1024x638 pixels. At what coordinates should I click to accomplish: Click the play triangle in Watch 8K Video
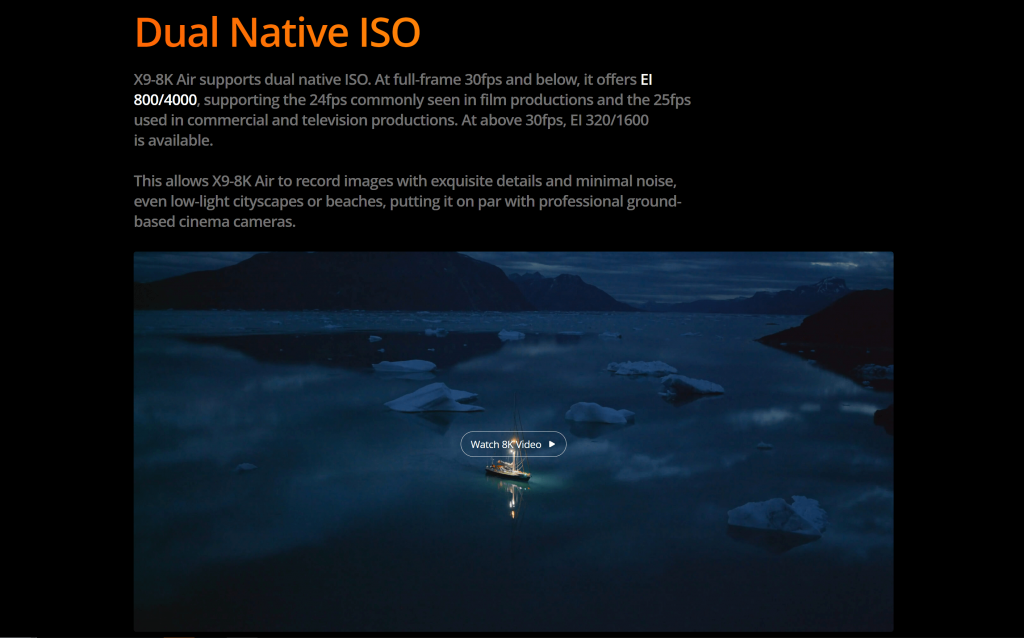point(552,444)
